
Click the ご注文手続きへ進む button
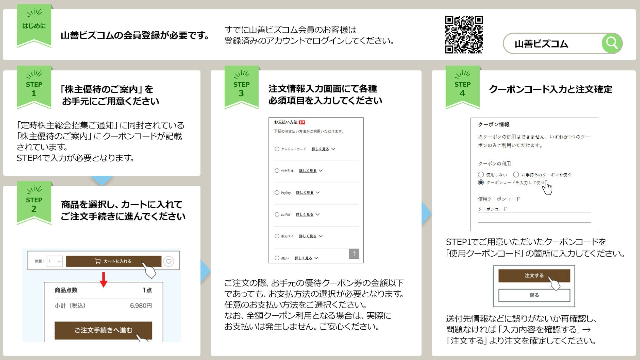click(103, 330)
